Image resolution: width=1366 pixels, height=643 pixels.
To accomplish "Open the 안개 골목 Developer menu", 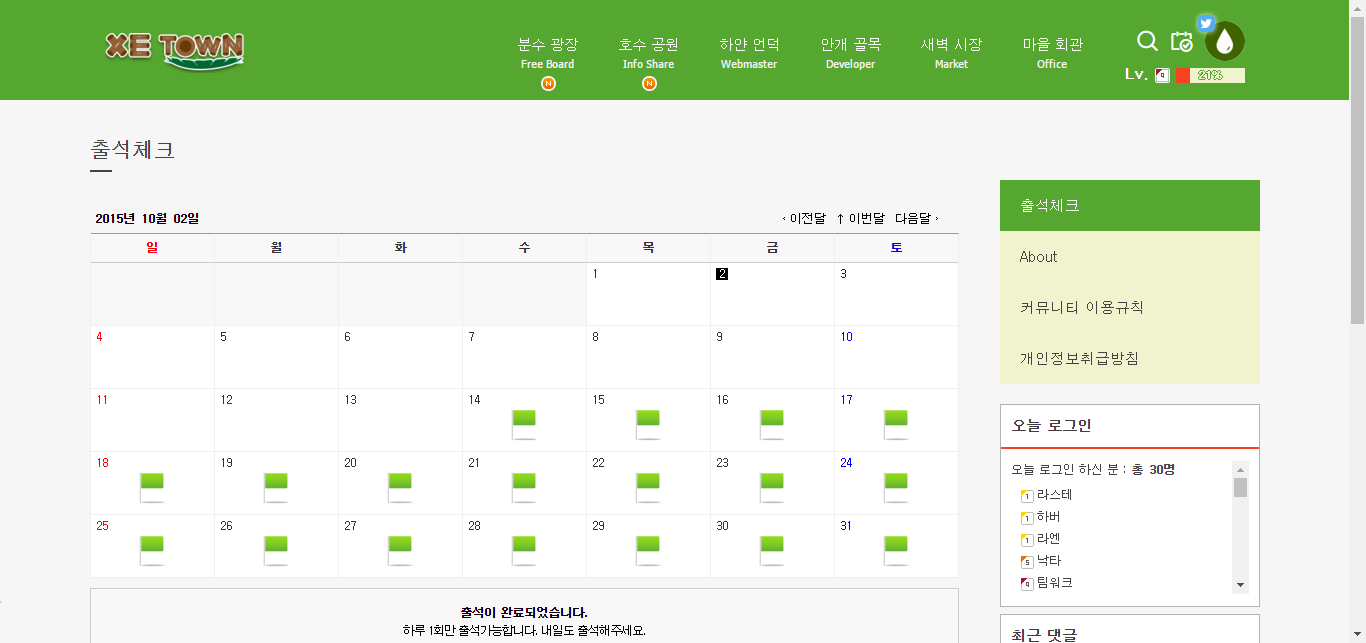I will 851,54.
